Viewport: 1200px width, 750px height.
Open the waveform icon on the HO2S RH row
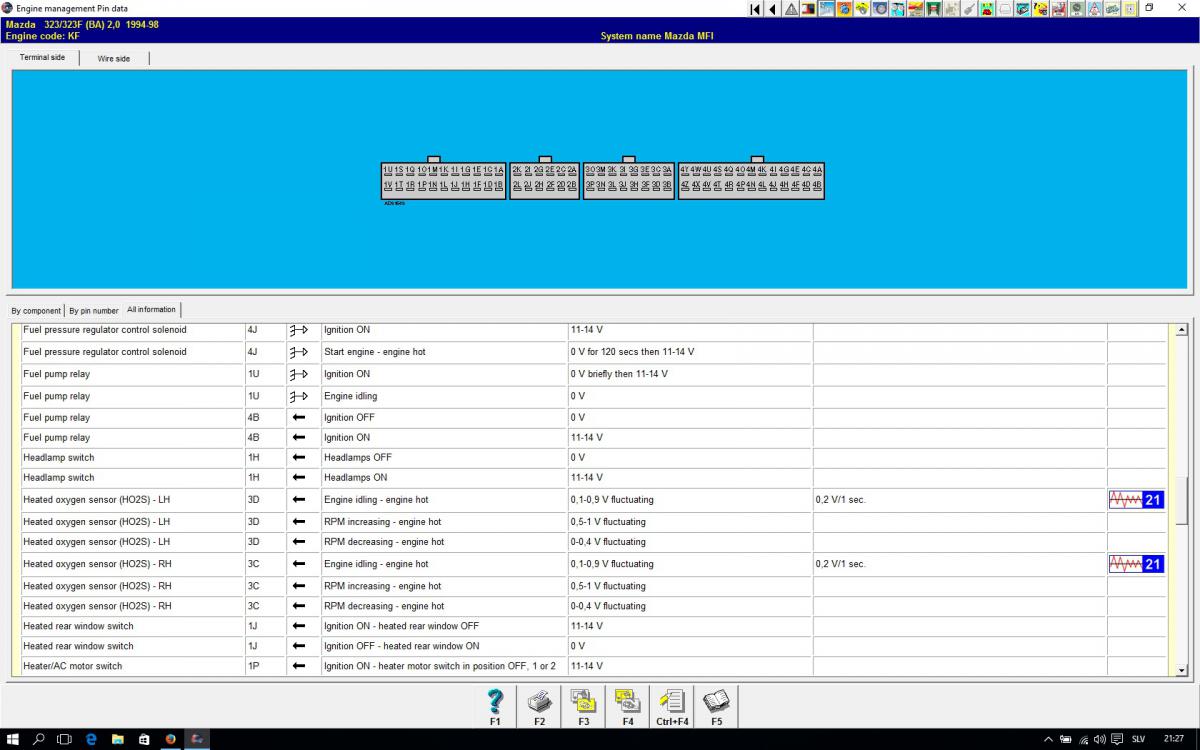1136,564
